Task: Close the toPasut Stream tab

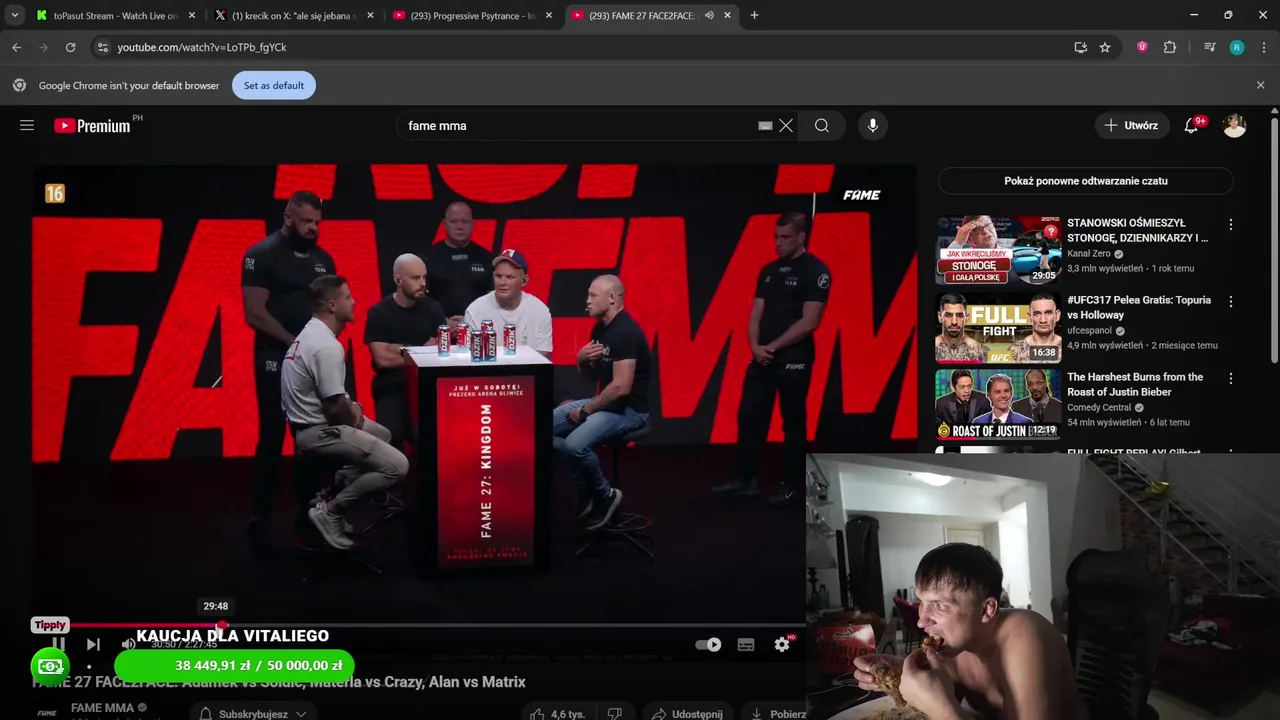Action: pos(192,15)
